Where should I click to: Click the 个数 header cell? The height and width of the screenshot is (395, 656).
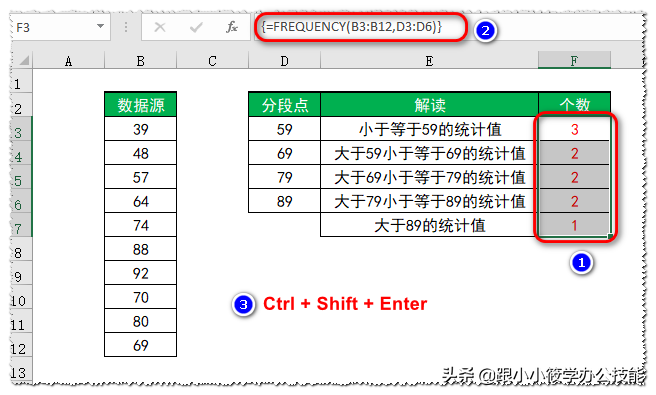point(574,105)
